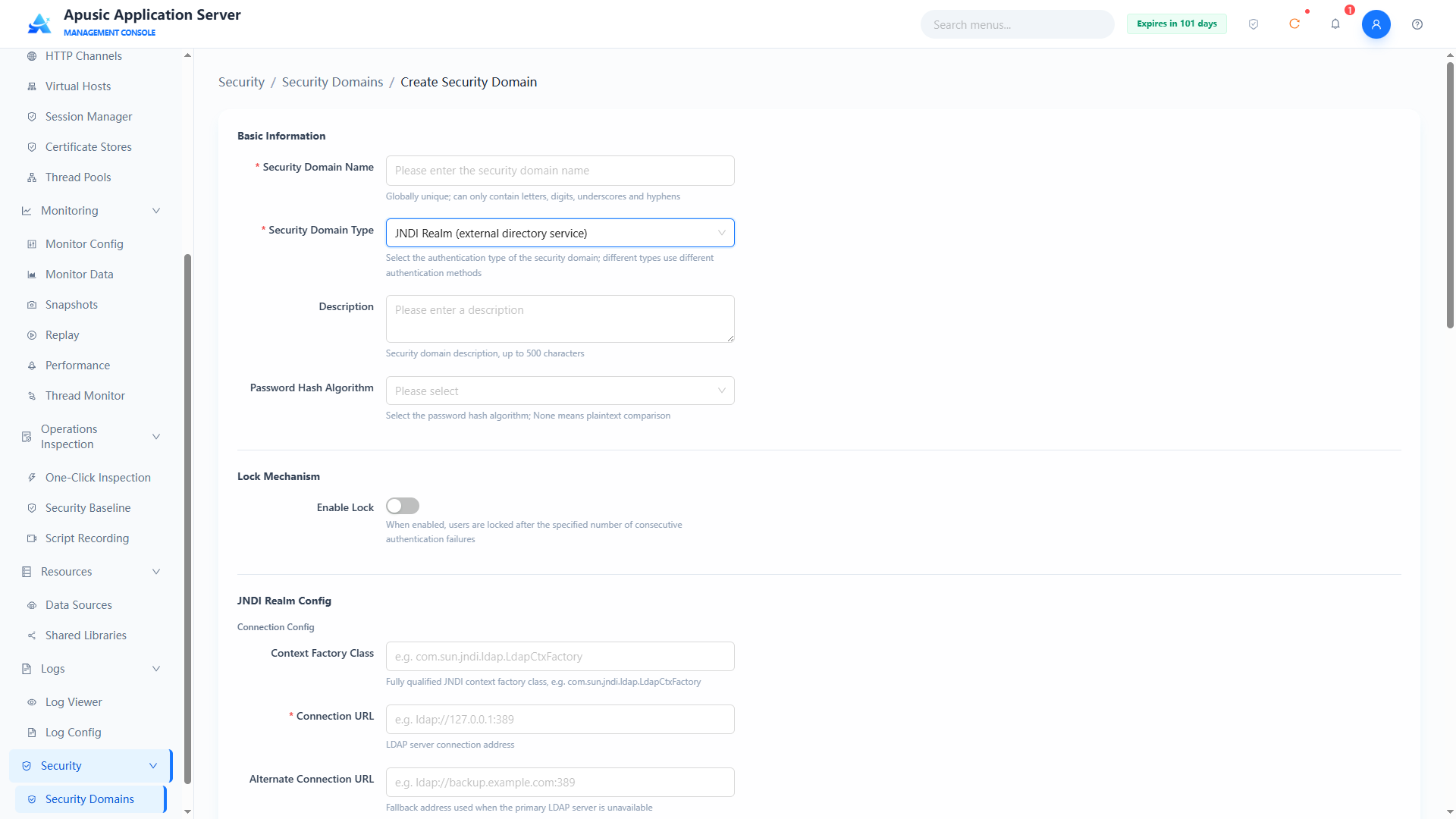Viewport: 1456px width, 819px height.
Task: Click the Script Recording icon
Action: coord(32,538)
